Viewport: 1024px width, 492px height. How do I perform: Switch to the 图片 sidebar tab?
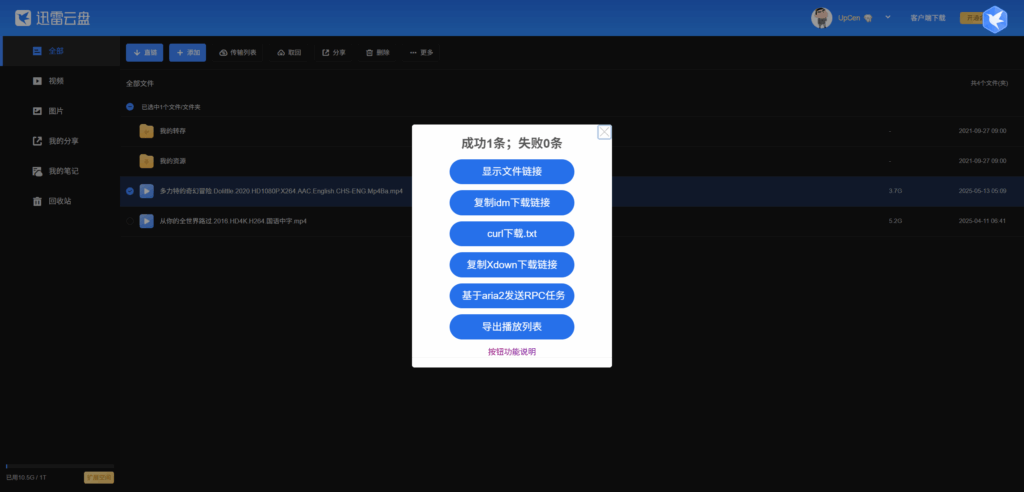tap(56, 111)
